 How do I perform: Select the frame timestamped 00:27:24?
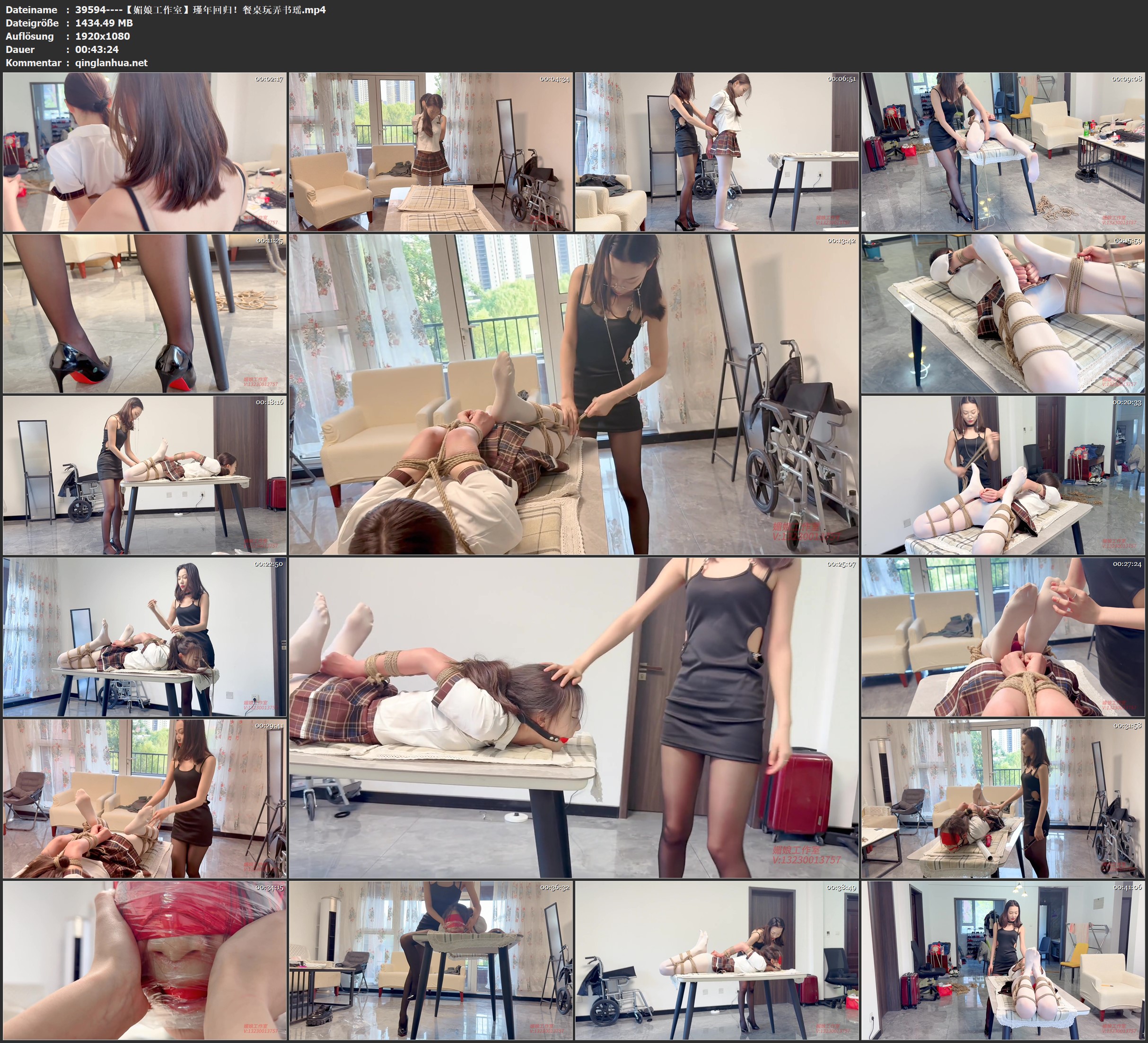click(x=1003, y=636)
